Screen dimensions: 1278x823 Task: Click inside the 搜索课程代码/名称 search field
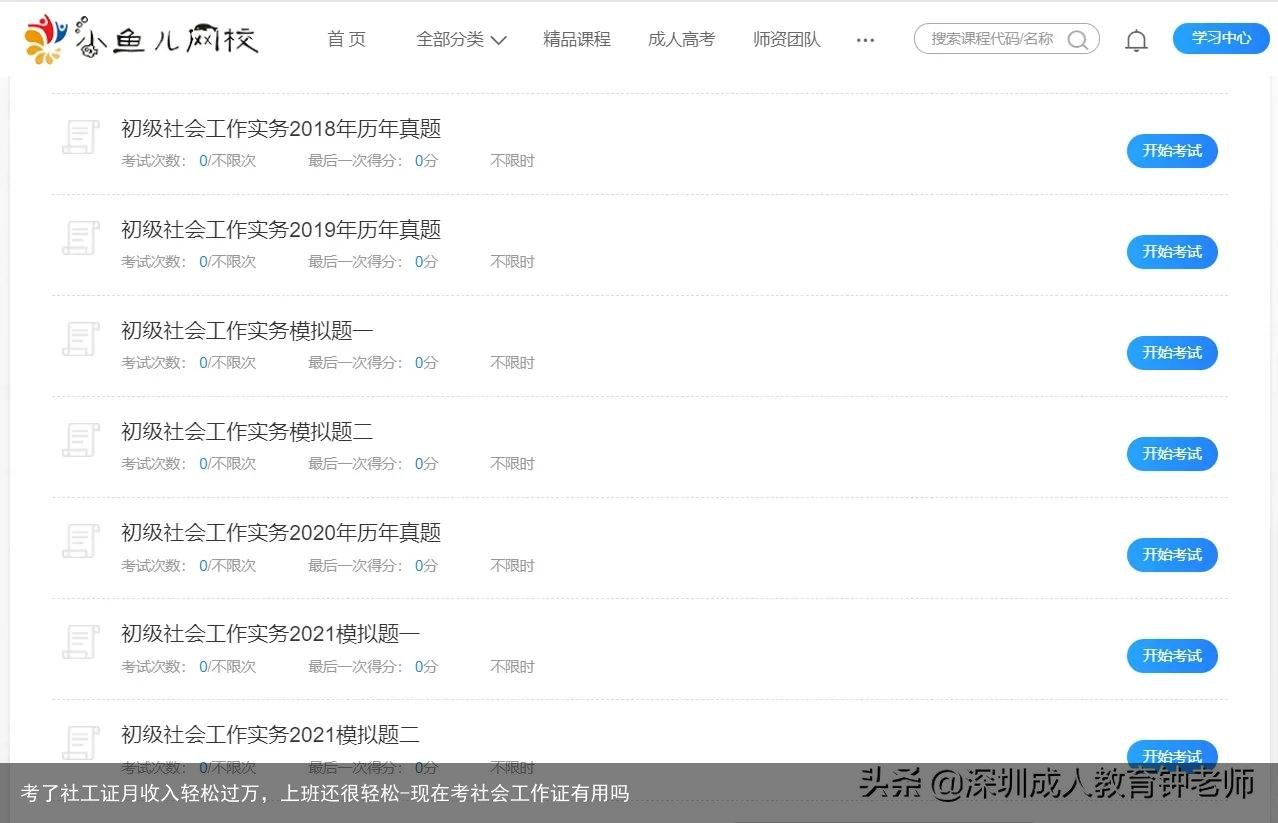click(x=990, y=39)
